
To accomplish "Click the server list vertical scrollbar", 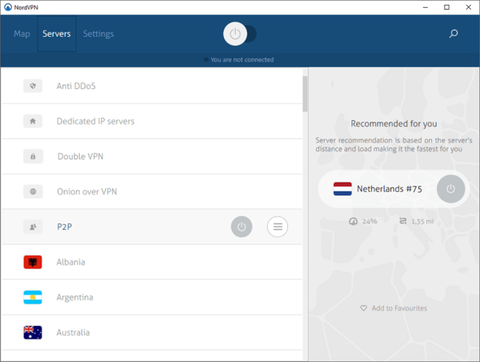I will [x=305, y=94].
